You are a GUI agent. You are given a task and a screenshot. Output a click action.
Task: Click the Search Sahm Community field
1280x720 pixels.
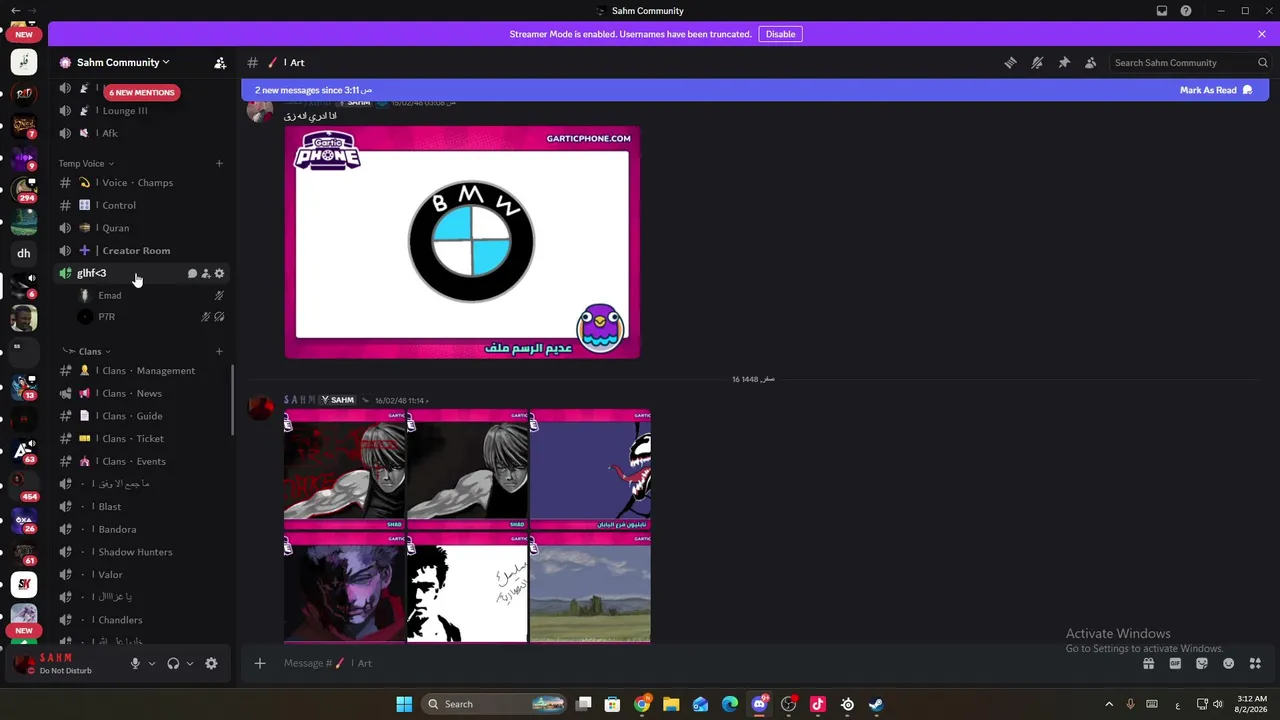[1190, 62]
